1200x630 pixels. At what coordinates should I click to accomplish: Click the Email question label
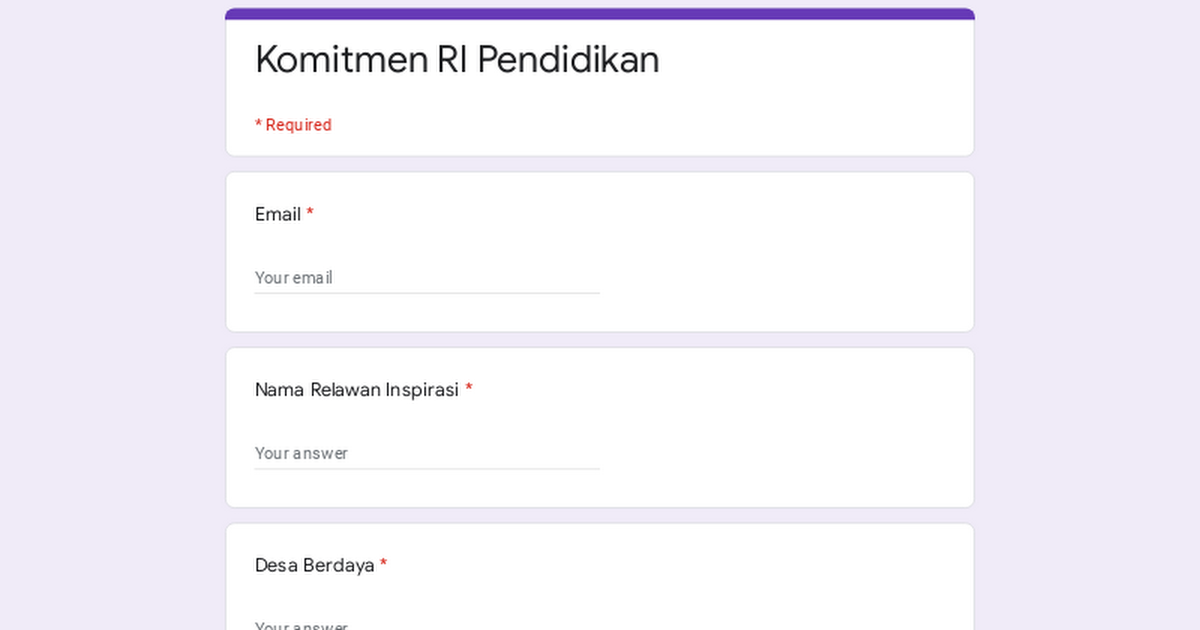(x=277, y=214)
